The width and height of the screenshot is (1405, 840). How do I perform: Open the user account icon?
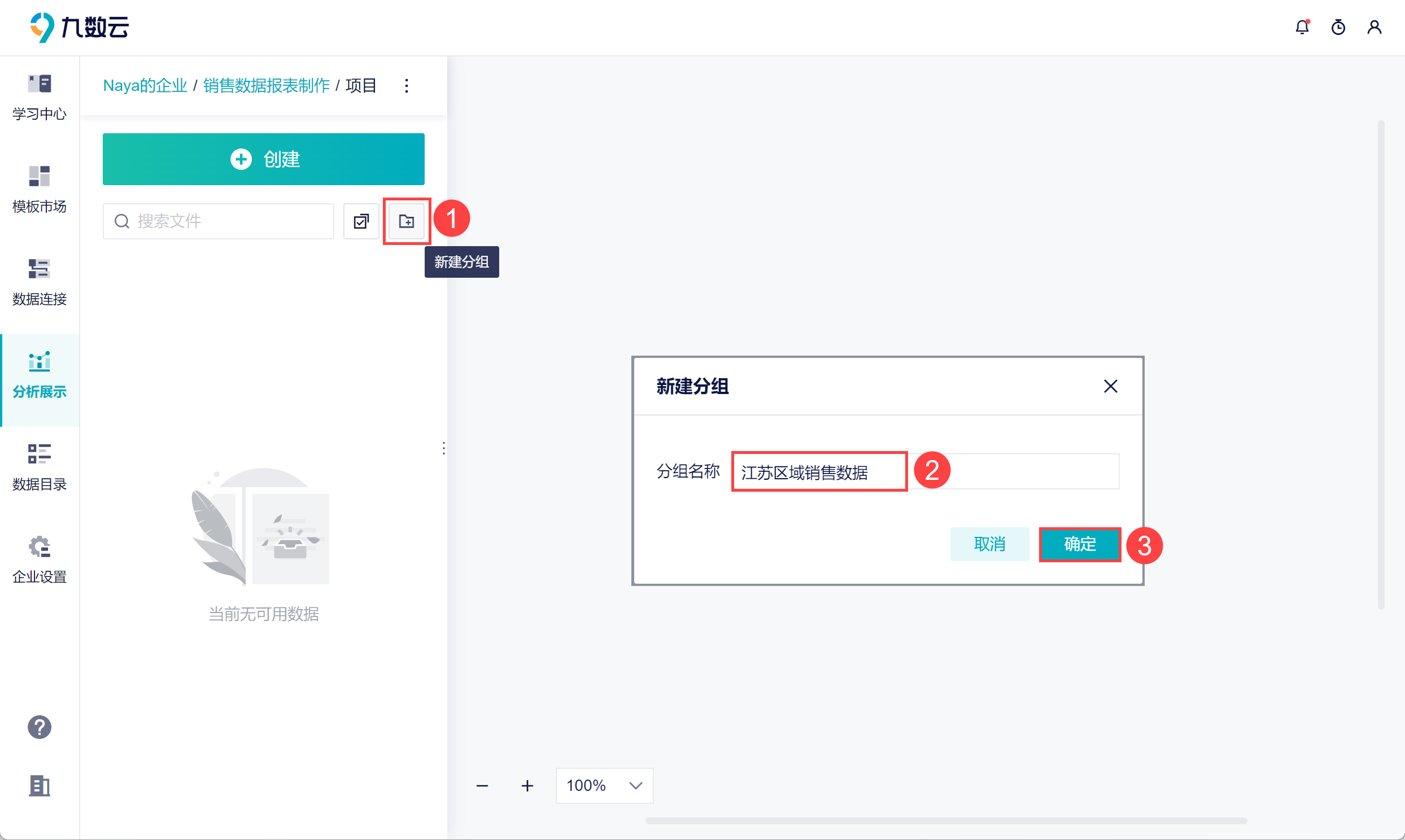(1375, 27)
